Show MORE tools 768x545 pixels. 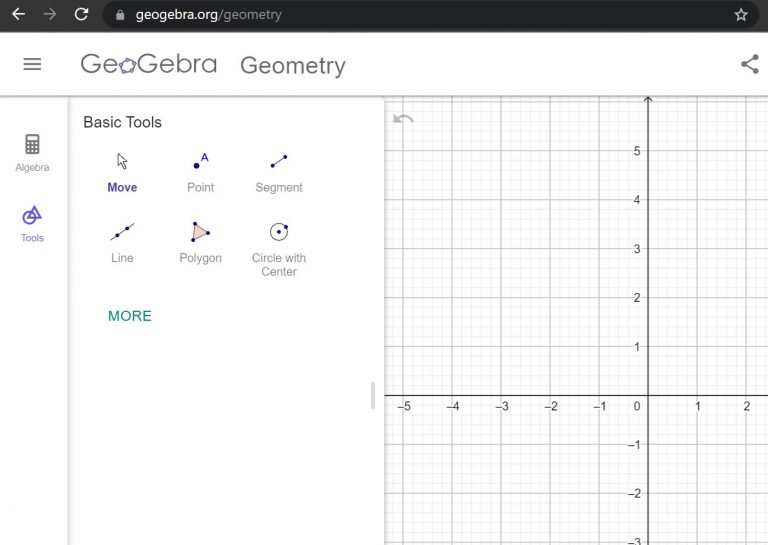[x=130, y=316]
